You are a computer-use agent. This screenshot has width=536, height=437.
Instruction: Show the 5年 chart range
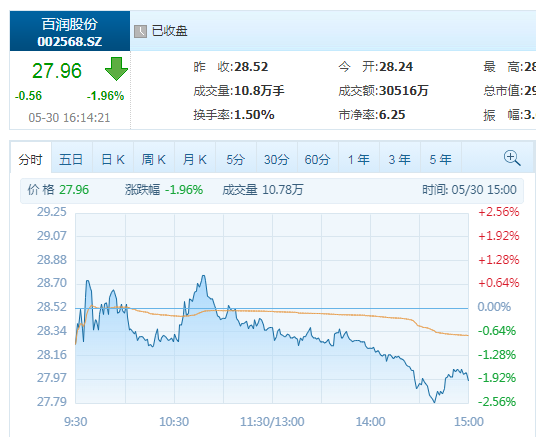[441, 159]
